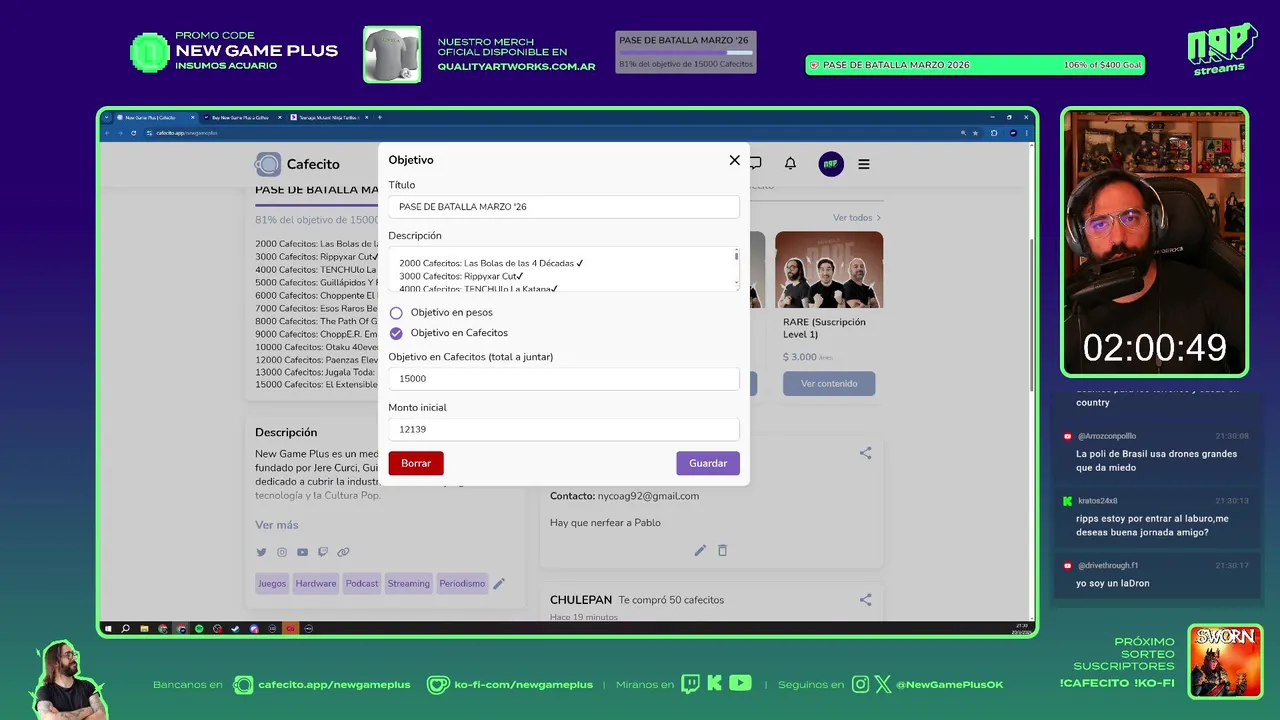Click the Objetivo en Cafecitos 15000 field
This screenshot has height=720, width=1280.
564,379
